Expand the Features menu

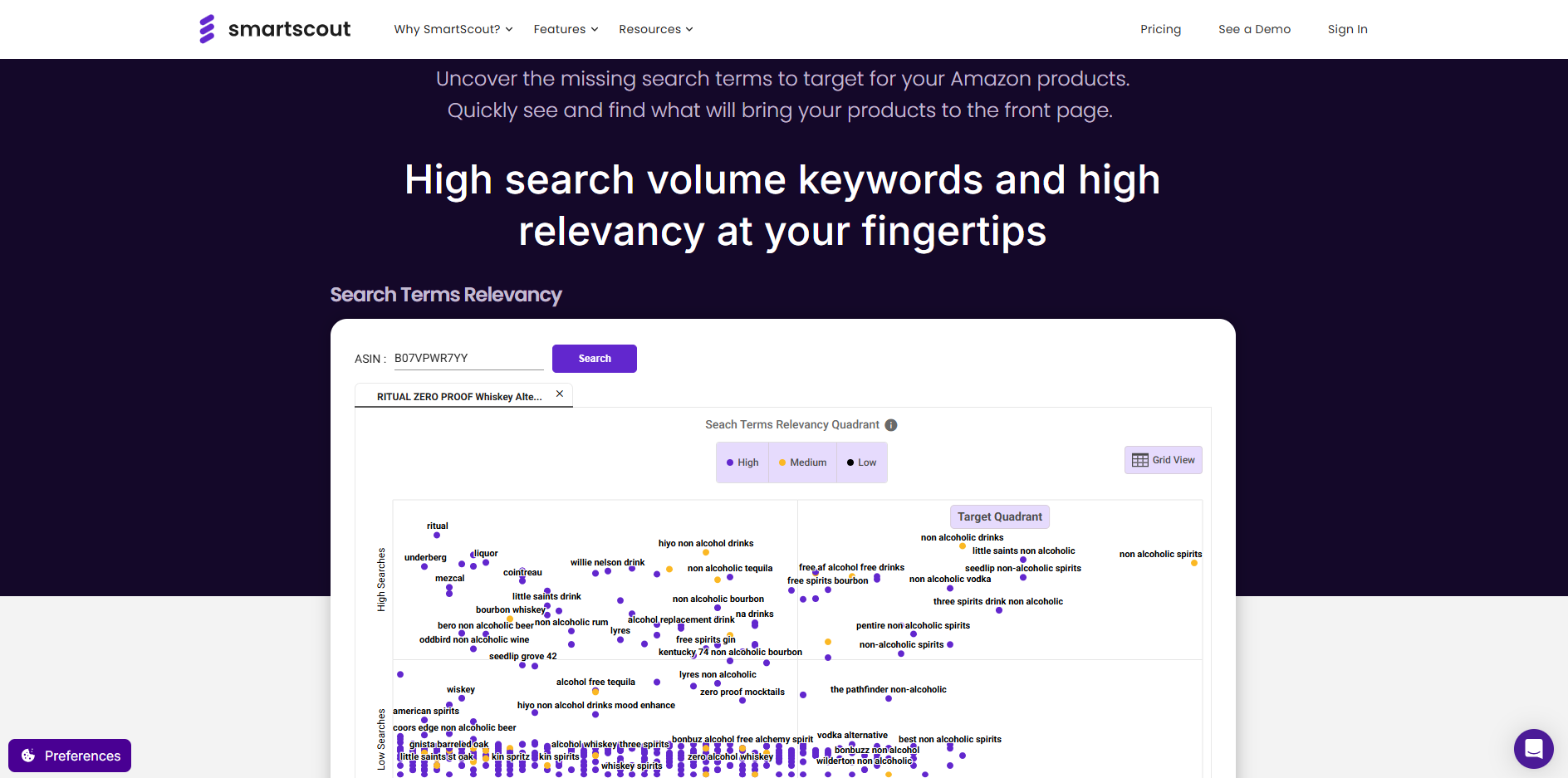(566, 29)
